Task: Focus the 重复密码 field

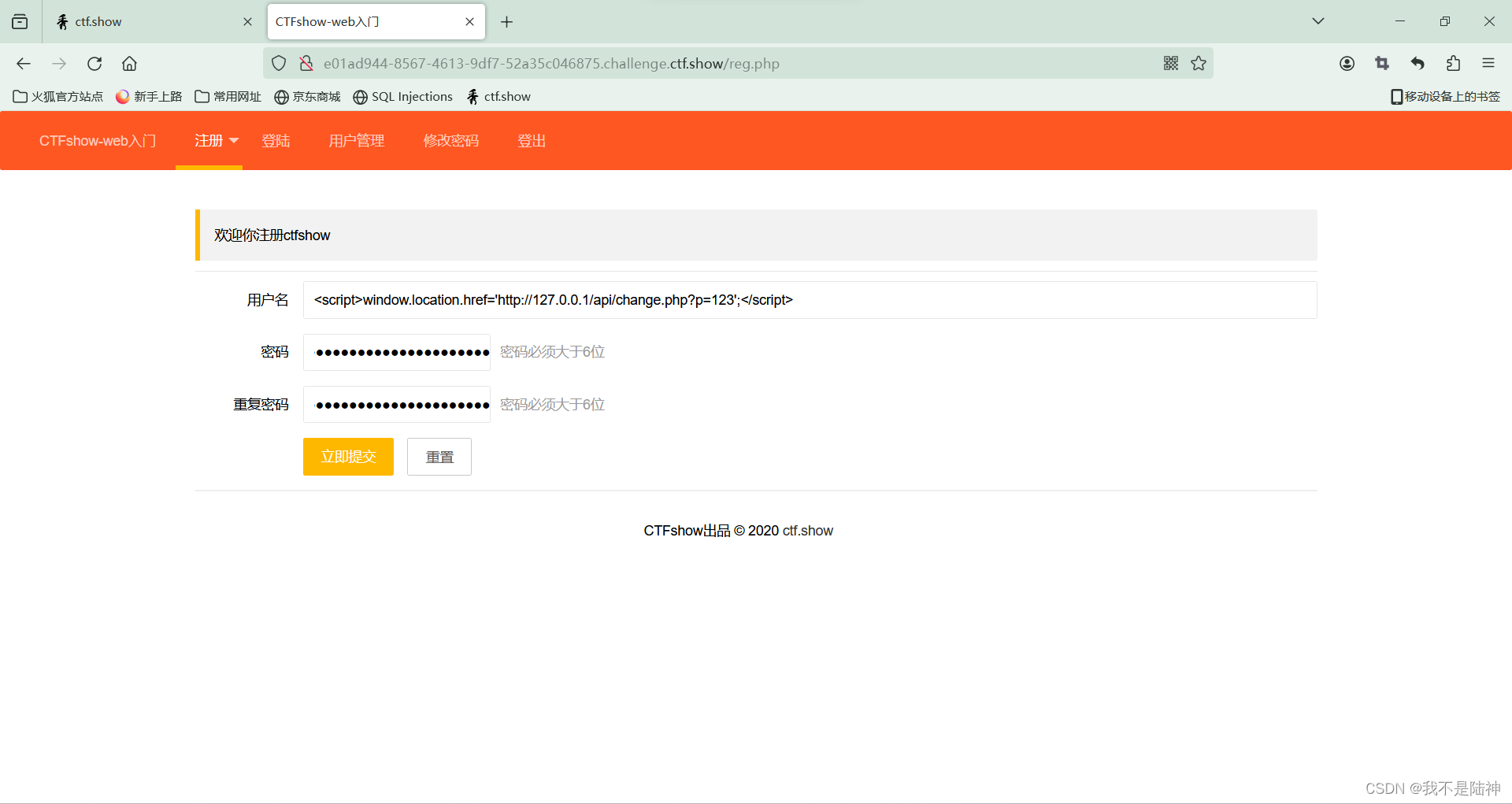Action: click(x=397, y=405)
